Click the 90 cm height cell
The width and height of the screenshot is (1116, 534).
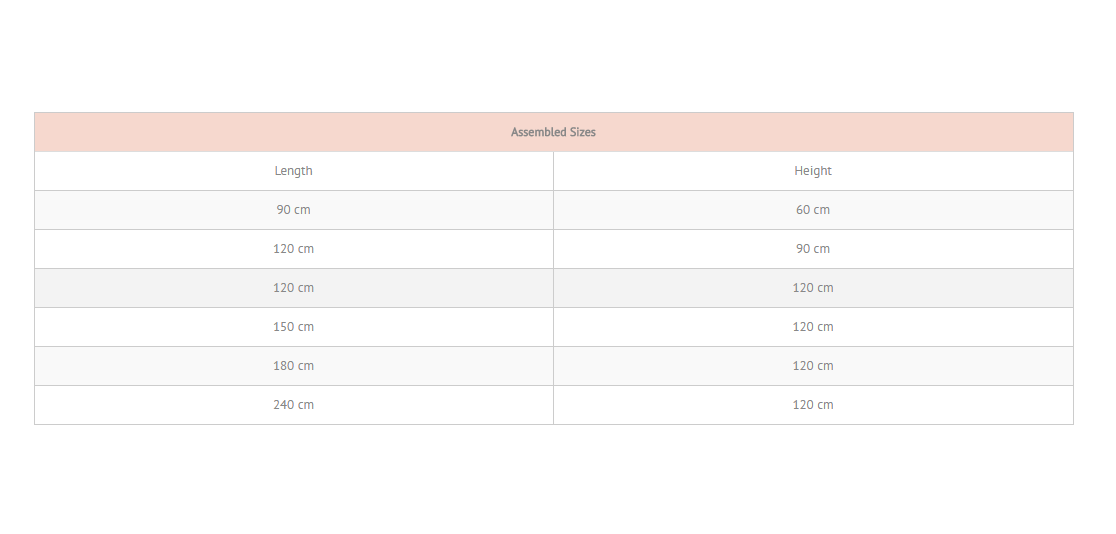pos(813,248)
